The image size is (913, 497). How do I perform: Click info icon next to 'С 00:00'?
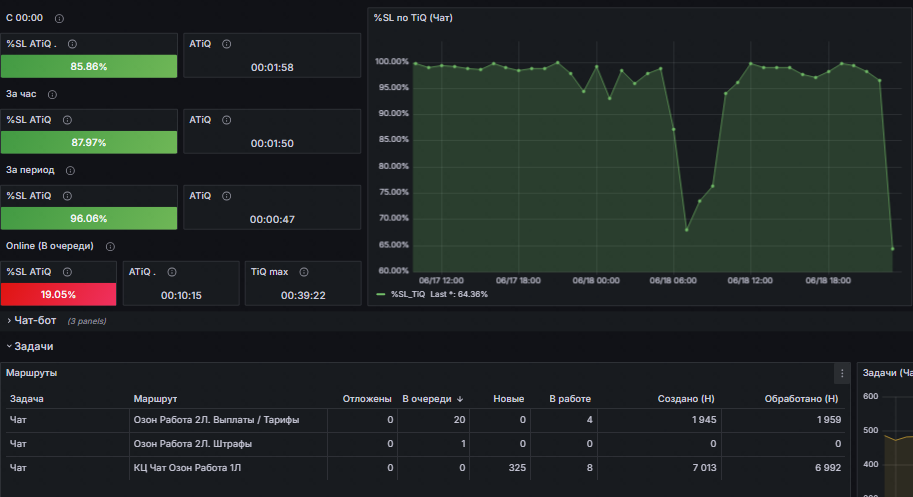point(59,19)
